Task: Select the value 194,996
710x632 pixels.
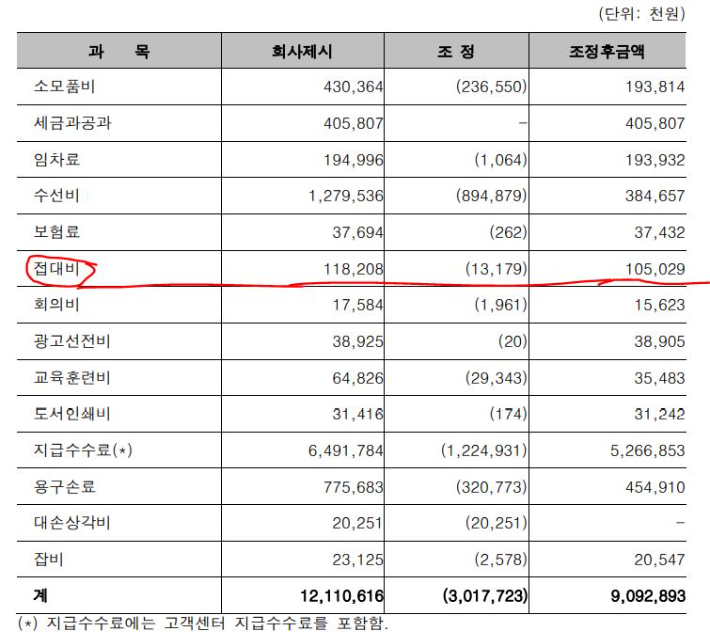Action: coord(353,160)
